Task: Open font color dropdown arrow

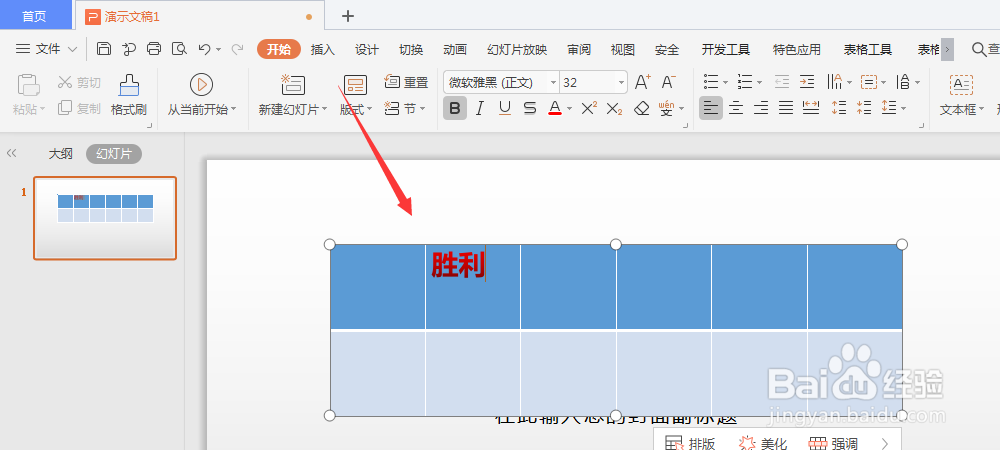Action: 570,109
